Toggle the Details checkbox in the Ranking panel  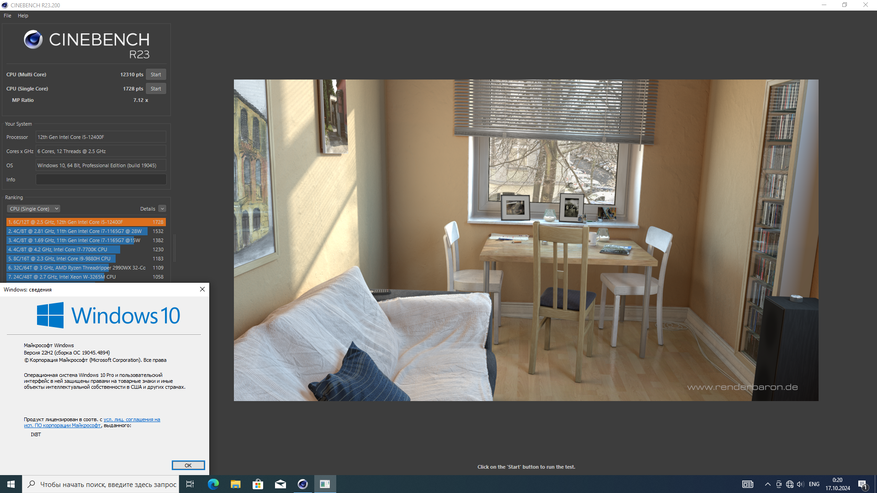coord(162,209)
